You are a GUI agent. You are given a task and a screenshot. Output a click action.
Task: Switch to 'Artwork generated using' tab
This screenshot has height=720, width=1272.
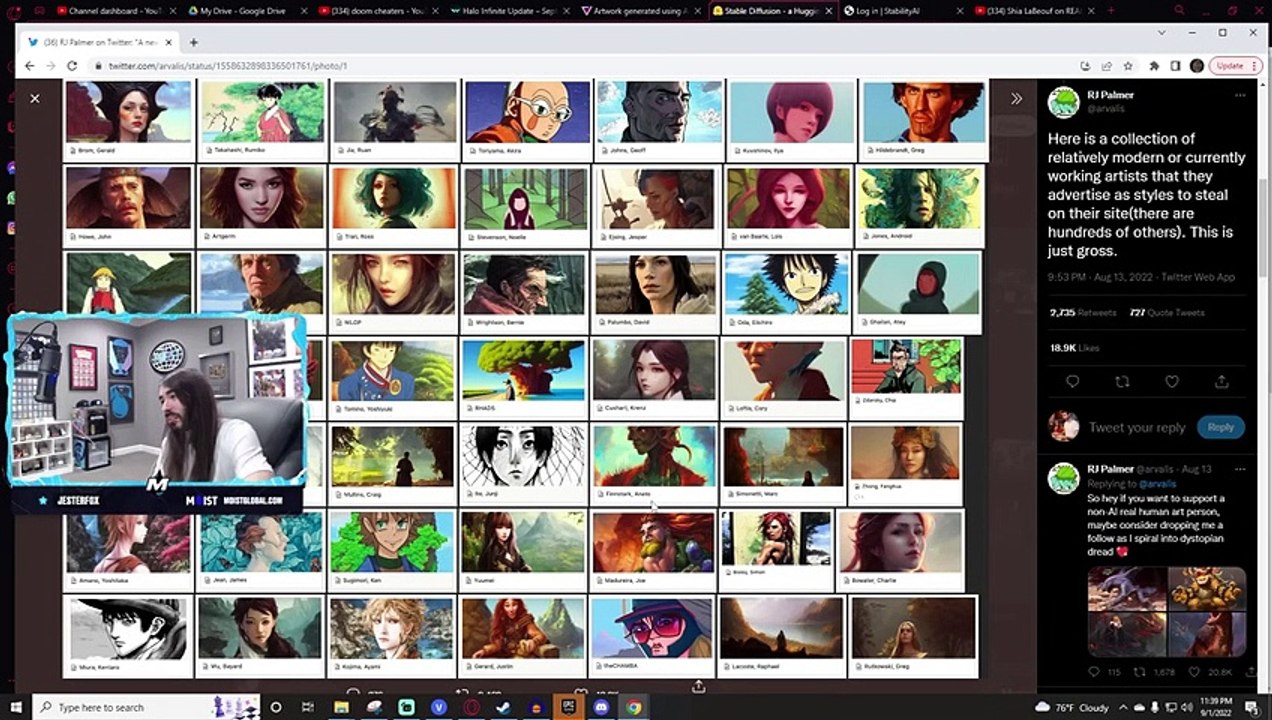pos(640,11)
